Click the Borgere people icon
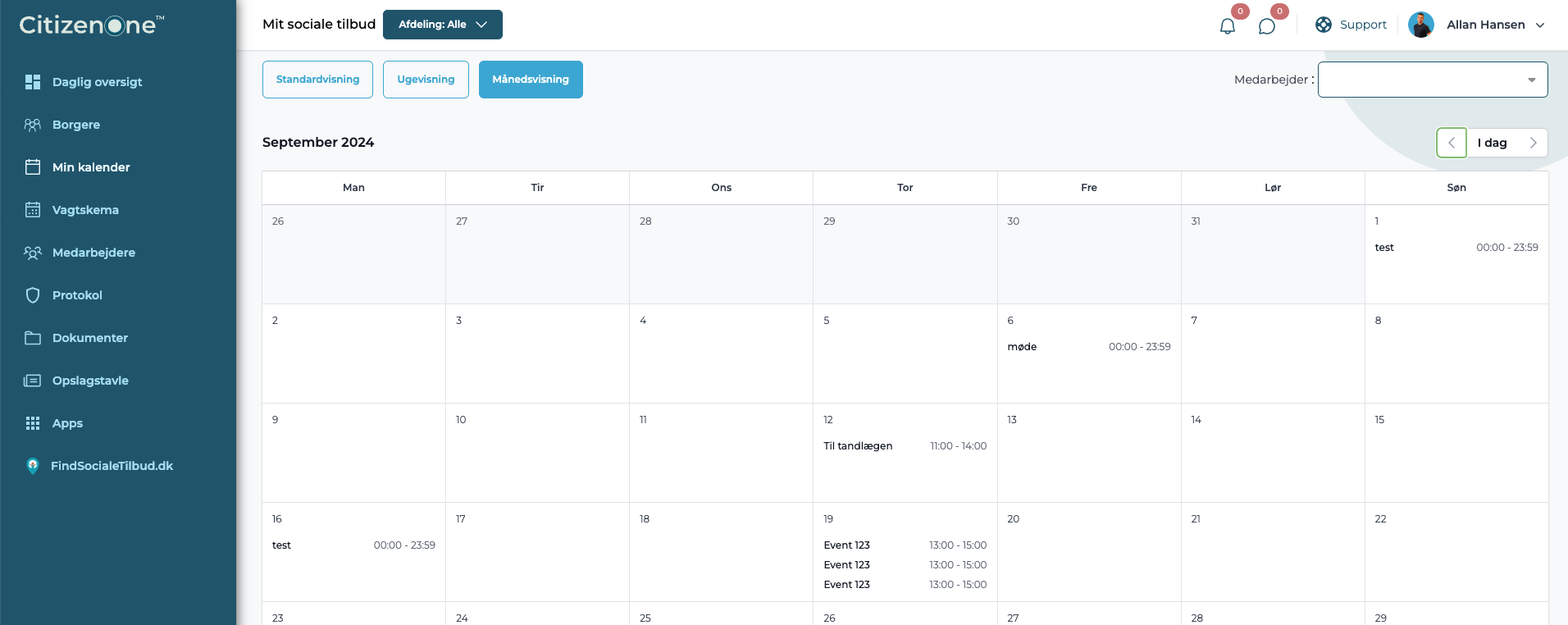The width and height of the screenshot is (1568, 625). pyautogui.click(x=33, y=125)
